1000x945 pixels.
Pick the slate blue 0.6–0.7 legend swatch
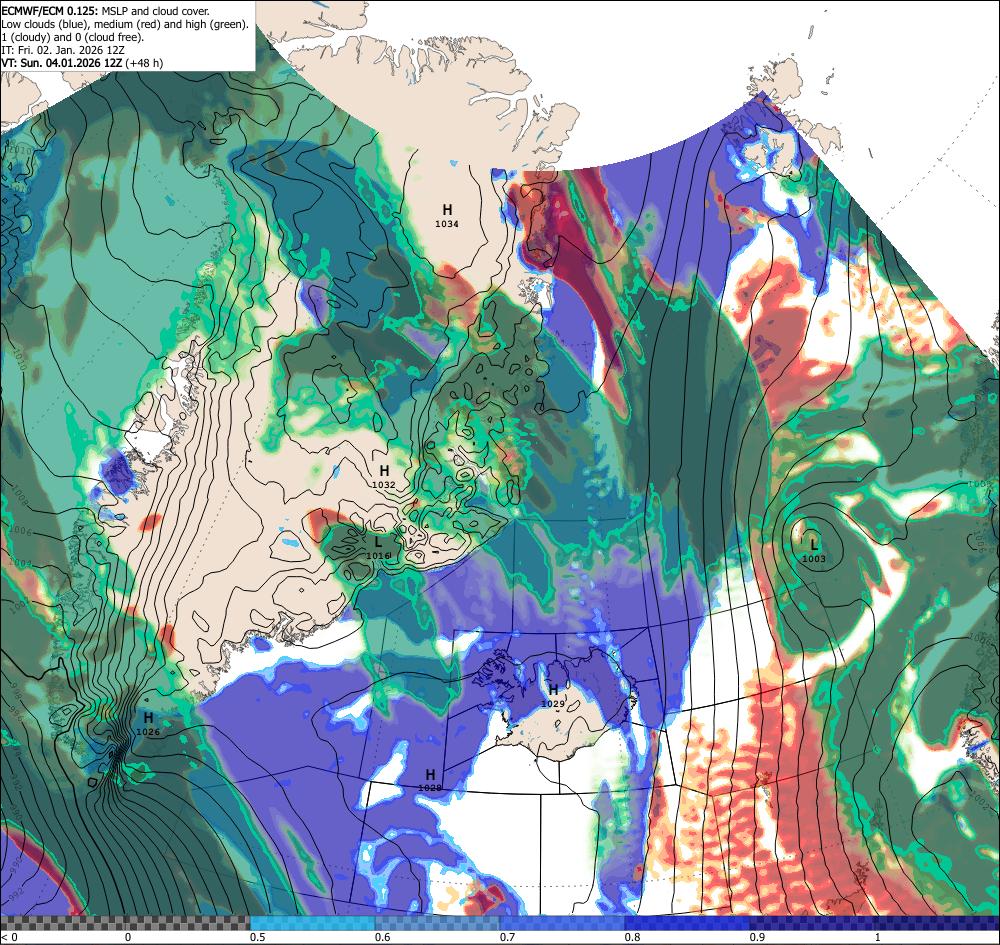(x=438, y=923)
